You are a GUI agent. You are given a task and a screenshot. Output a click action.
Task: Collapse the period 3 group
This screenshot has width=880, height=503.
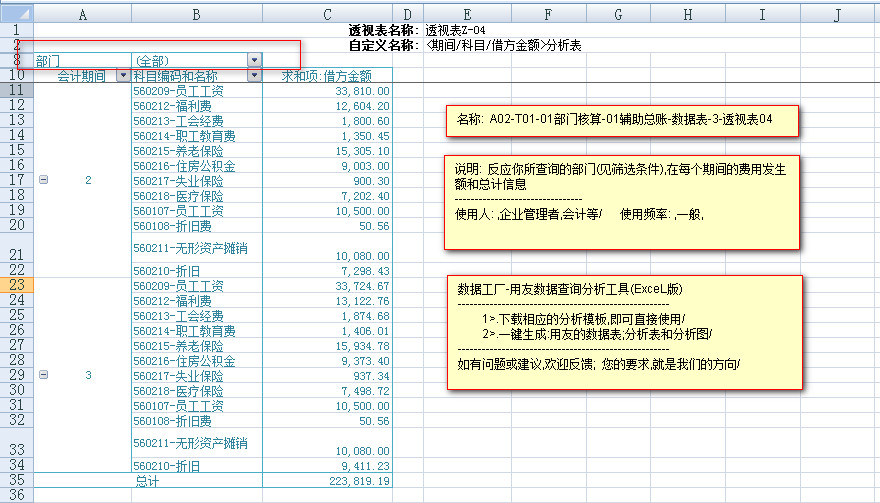43,374
